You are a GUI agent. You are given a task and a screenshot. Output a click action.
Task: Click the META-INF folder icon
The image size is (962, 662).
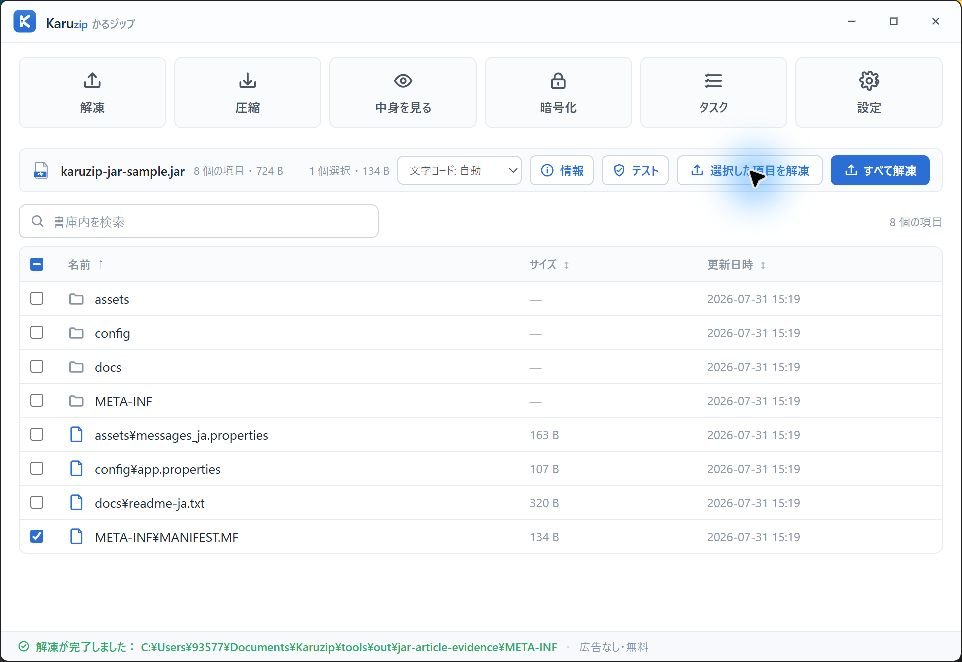point(76,401)
